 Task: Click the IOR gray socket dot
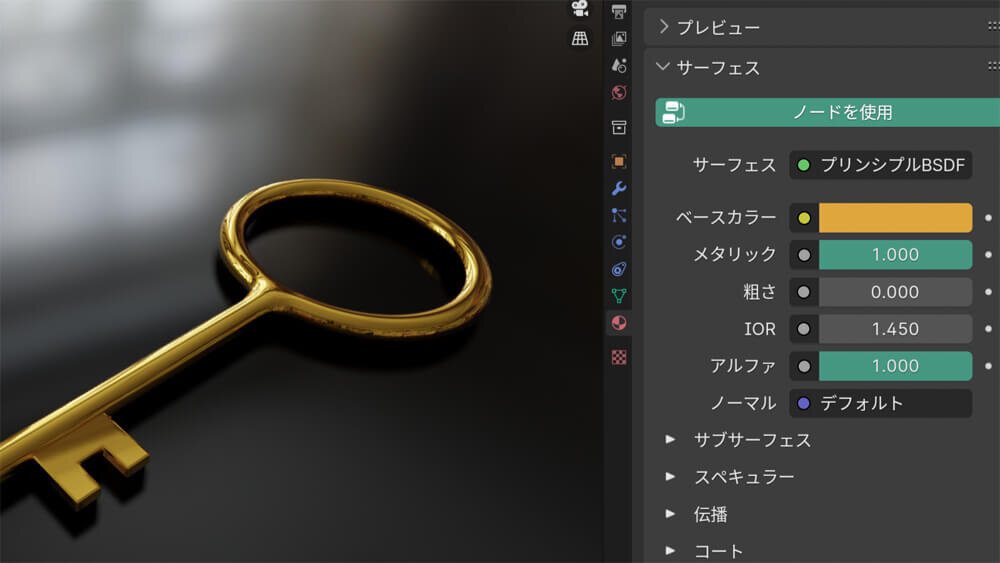[x=804, y=329]
